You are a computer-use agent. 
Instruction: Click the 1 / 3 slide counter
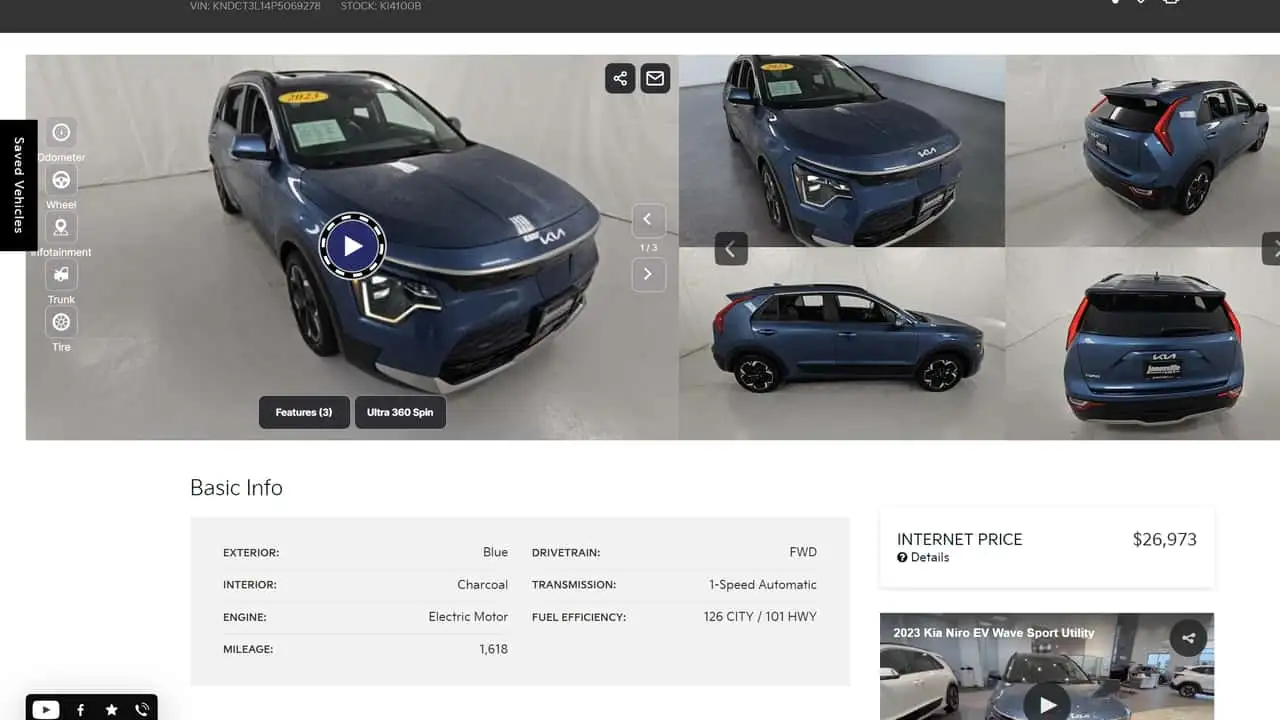point(648,247)
